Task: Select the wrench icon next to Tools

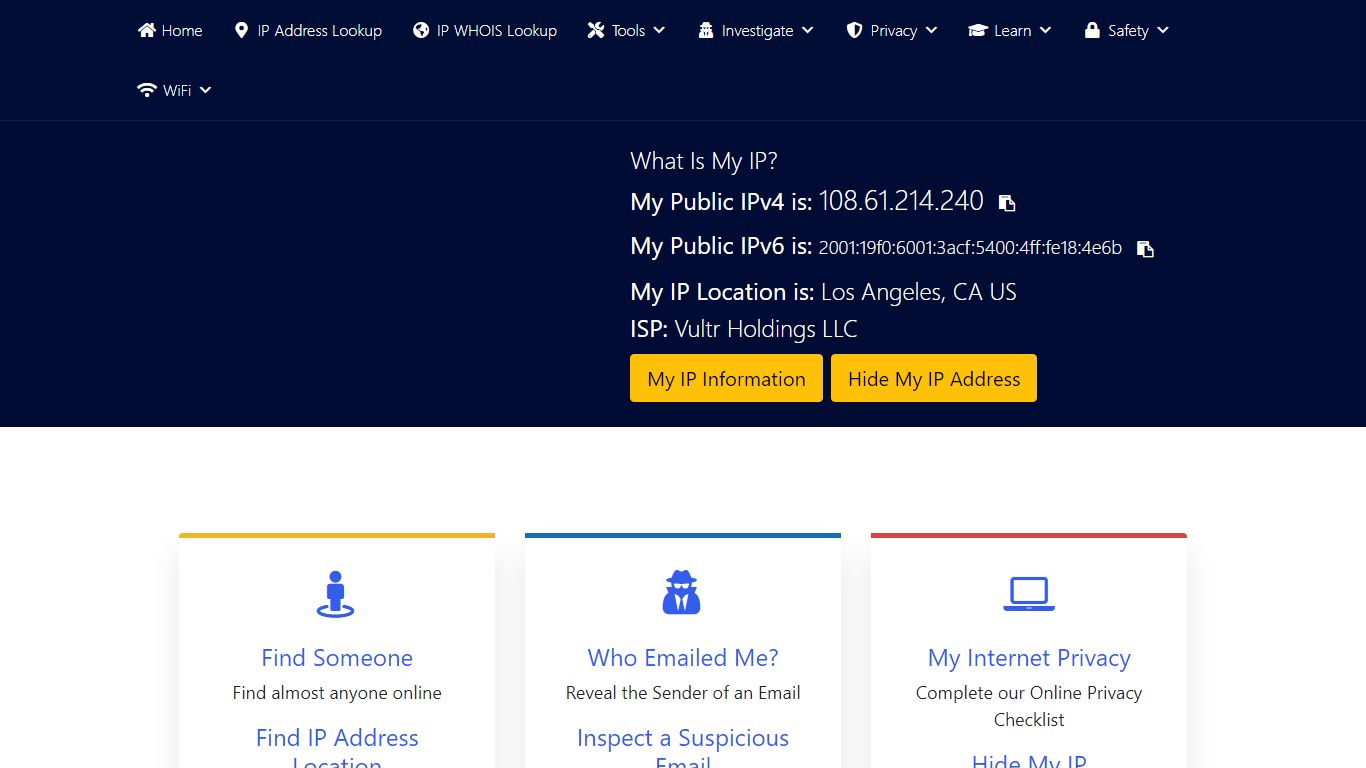Action: 597,30
